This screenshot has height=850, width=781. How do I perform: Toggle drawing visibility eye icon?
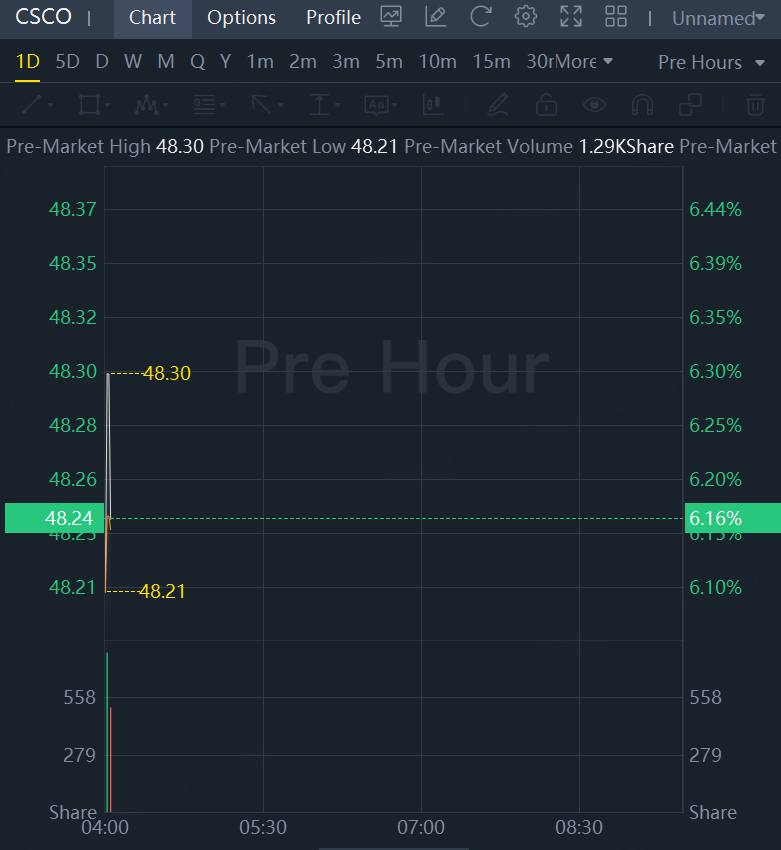point(595,104)
